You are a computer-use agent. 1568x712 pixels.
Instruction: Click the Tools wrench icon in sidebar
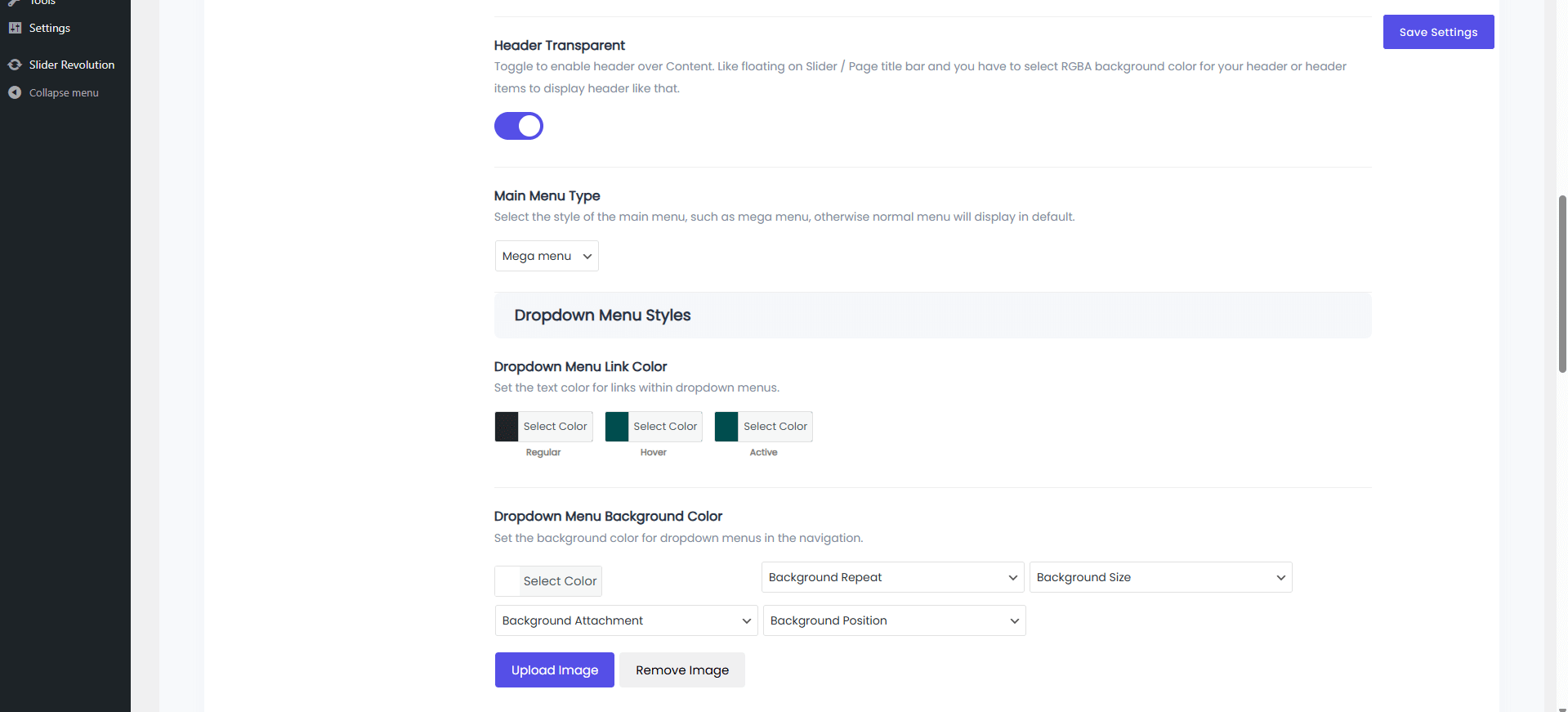15,2
